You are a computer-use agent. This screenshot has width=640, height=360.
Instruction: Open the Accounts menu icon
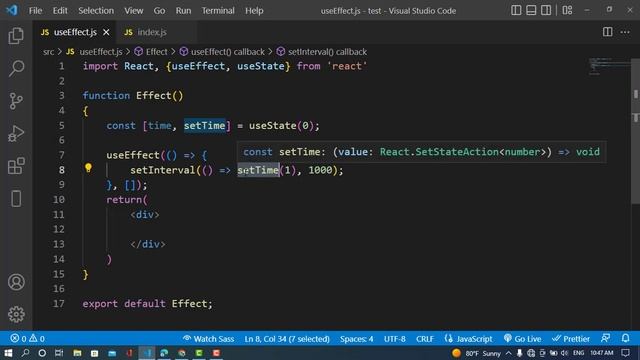16,282
